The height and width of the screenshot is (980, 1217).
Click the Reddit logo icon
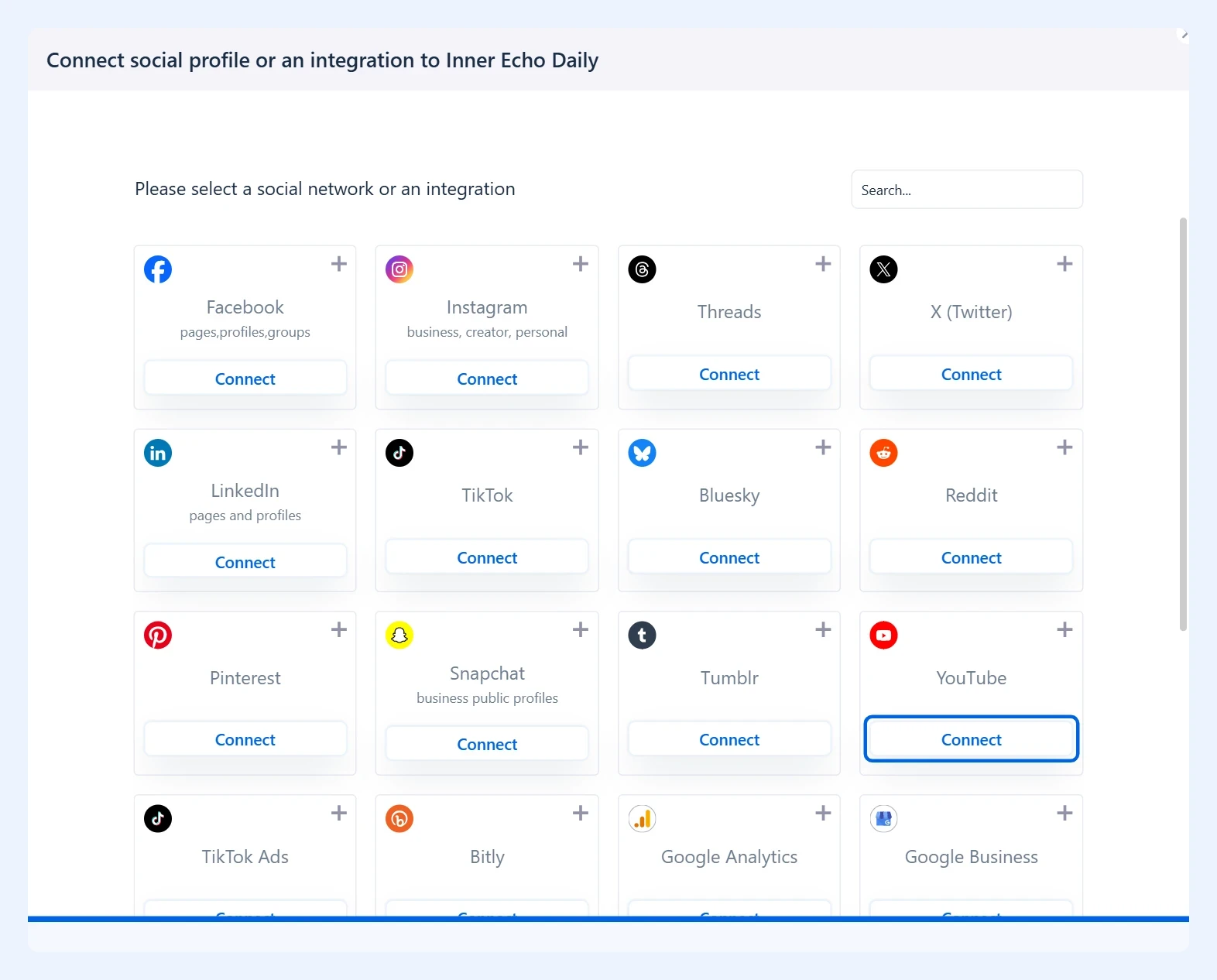pyautogui.click(x=883, y=453)
